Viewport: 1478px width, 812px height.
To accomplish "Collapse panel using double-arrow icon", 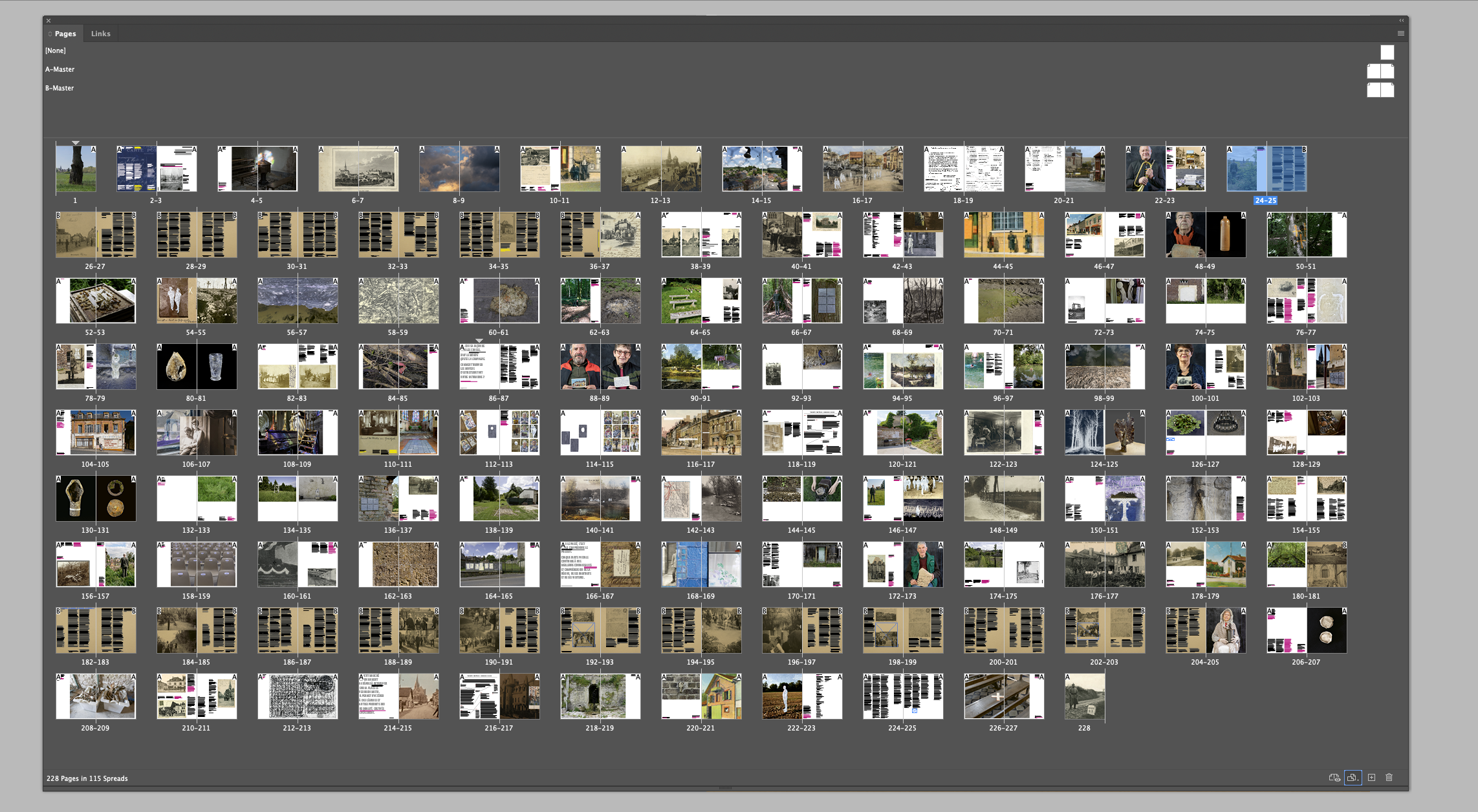I will tap(1401, 21).
